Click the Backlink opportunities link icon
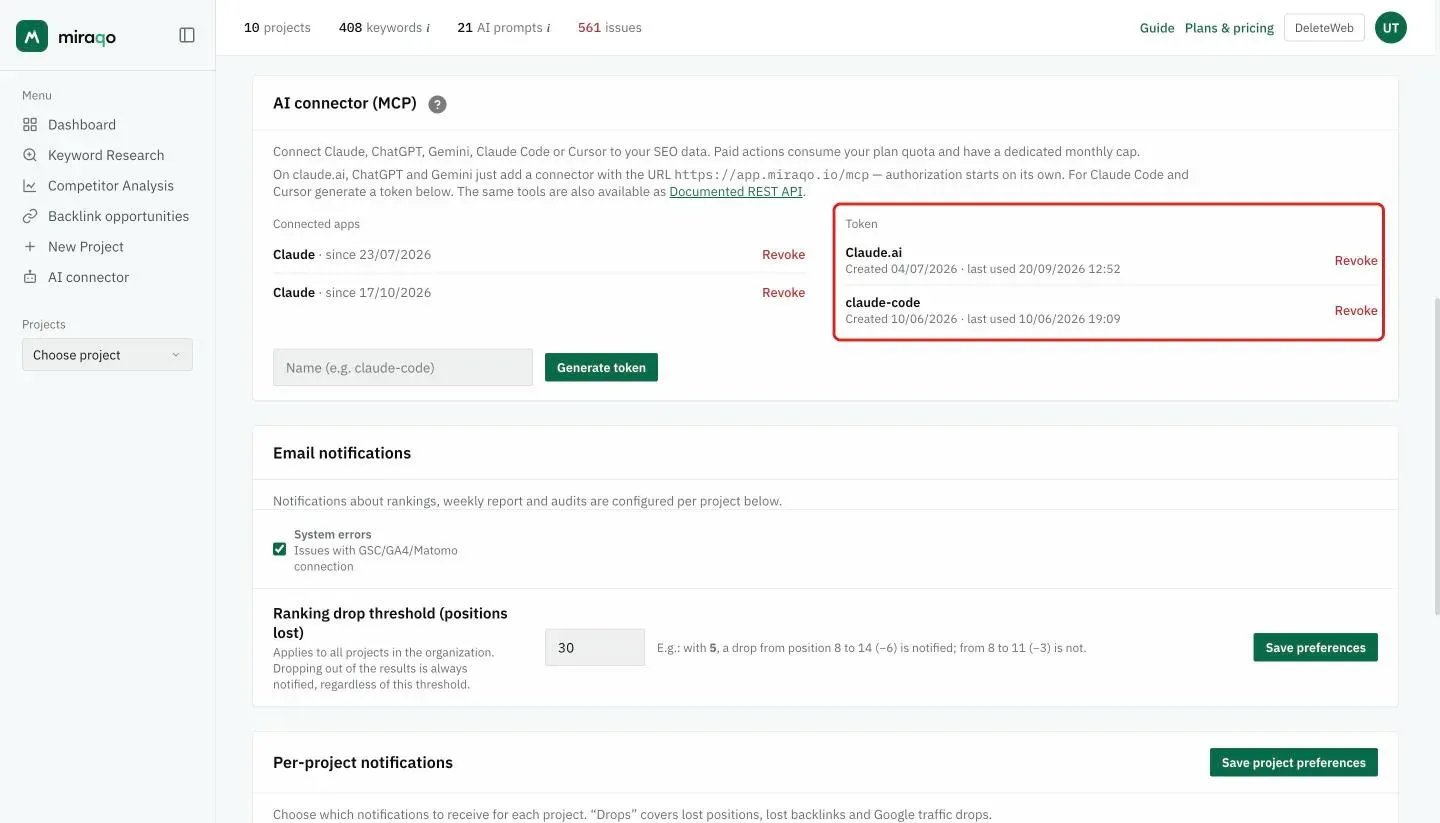Image resolution: width=1440 pixels, height=823 pixels. 30,216
